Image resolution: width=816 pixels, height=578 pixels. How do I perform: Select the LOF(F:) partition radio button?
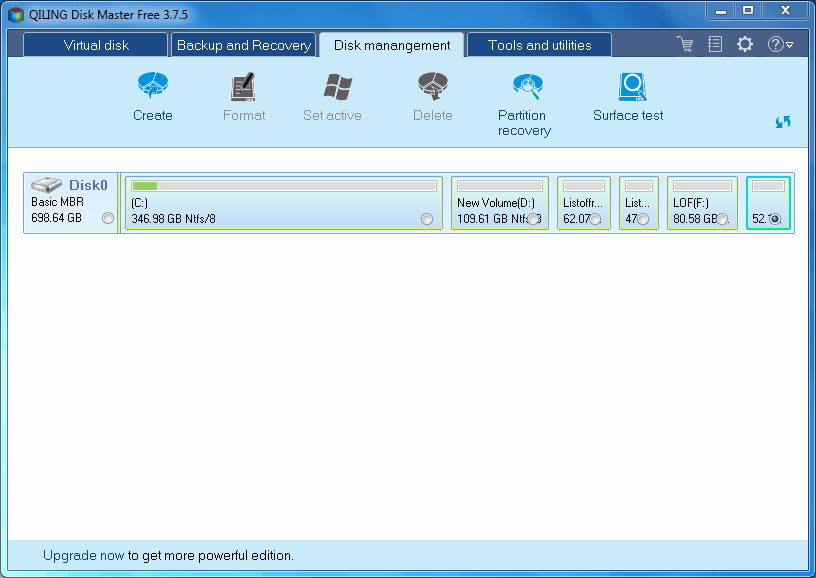(x=722, y=219)
